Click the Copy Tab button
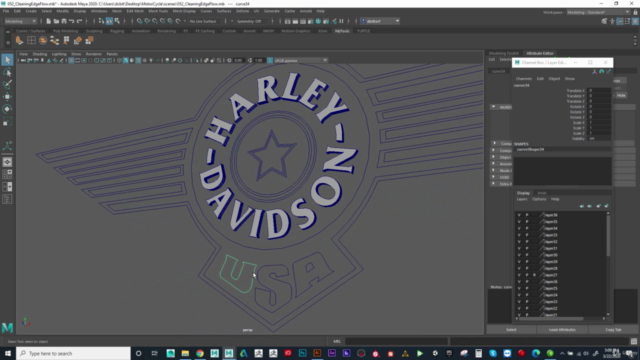Screen dimensions: 640x360 tap(613, 329)
